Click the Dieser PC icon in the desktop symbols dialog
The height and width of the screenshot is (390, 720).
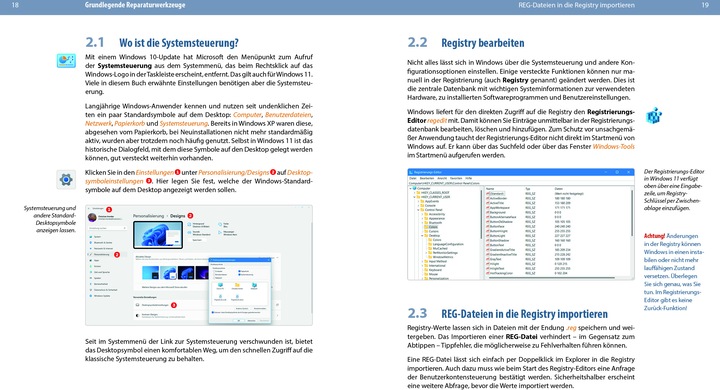[x=220, y=285]
